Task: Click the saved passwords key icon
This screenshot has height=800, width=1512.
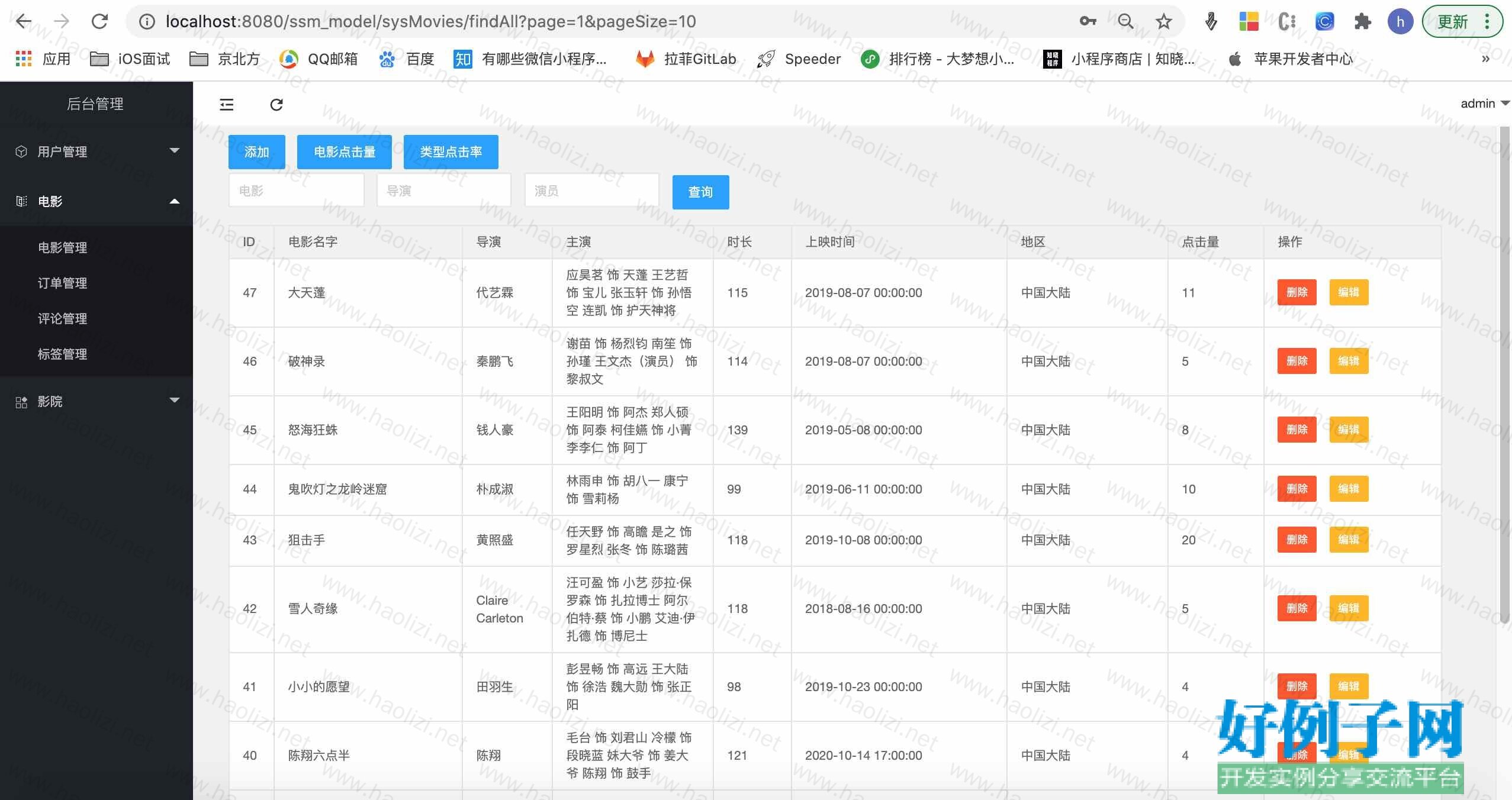Action: pos(1088,21)
